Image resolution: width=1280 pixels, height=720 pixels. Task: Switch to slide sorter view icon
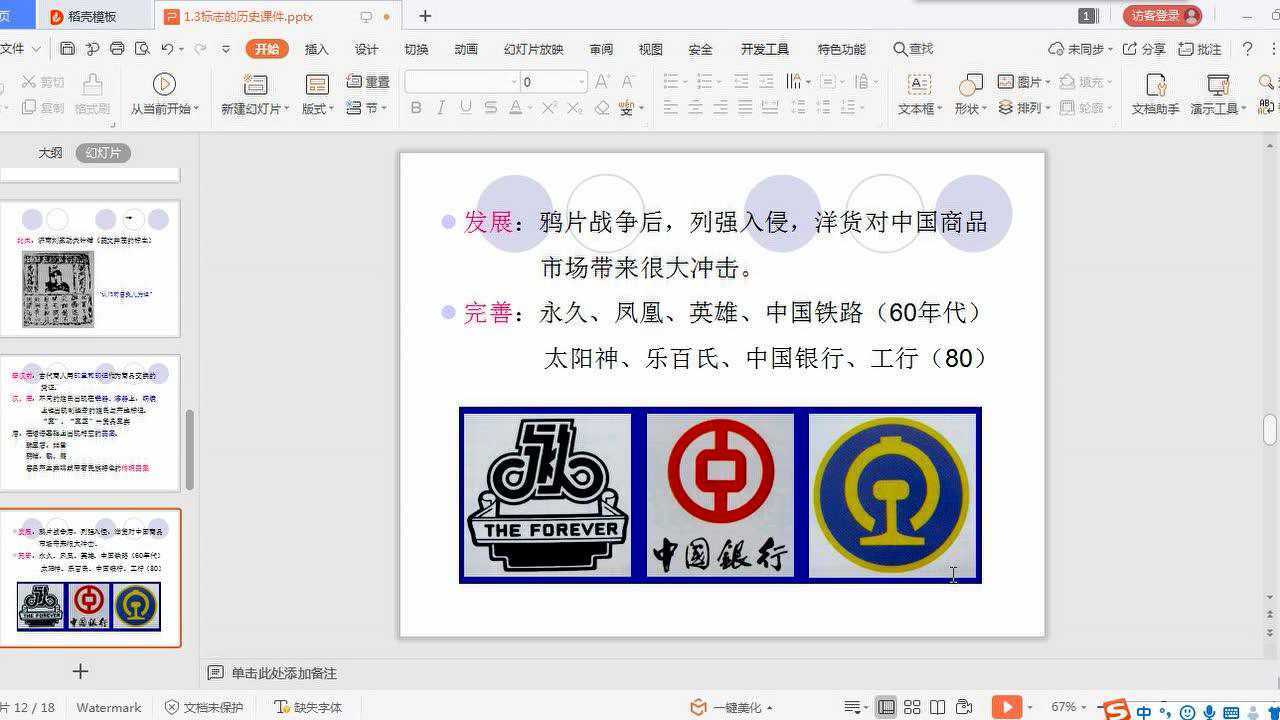[x=912, y=707]
